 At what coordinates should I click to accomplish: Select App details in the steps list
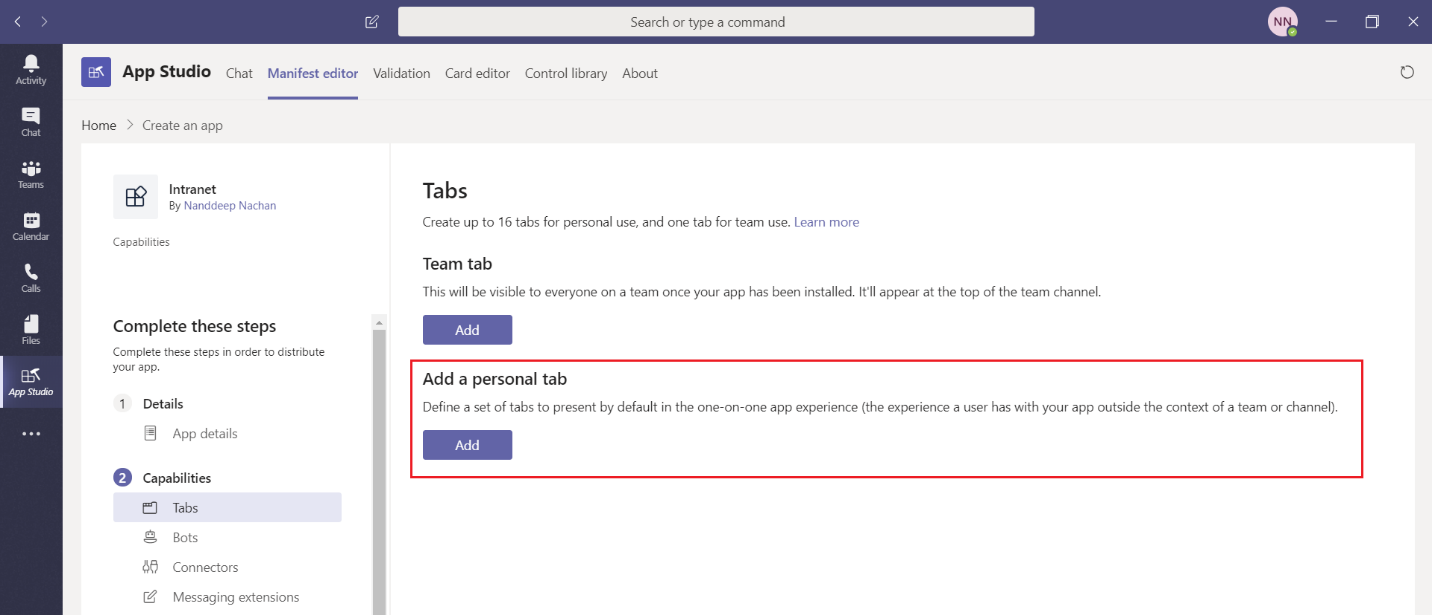tap(204, 434)
